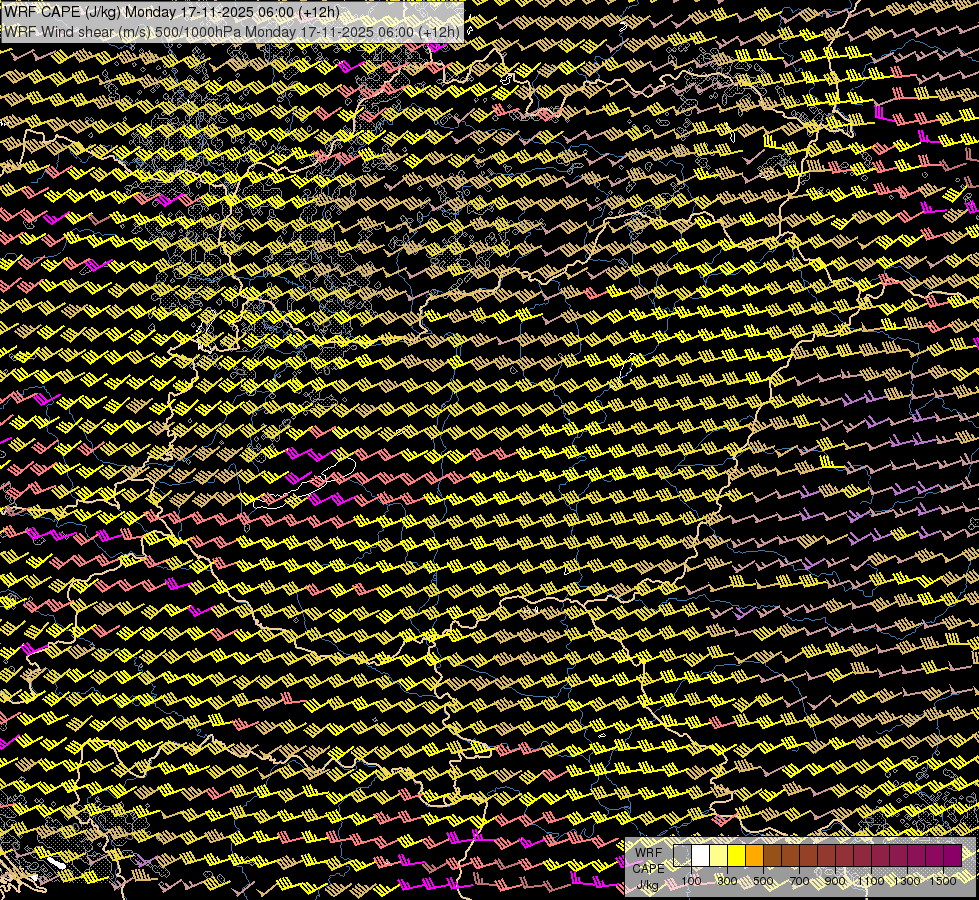Click the CAPE label in the legend

(648, 869)
